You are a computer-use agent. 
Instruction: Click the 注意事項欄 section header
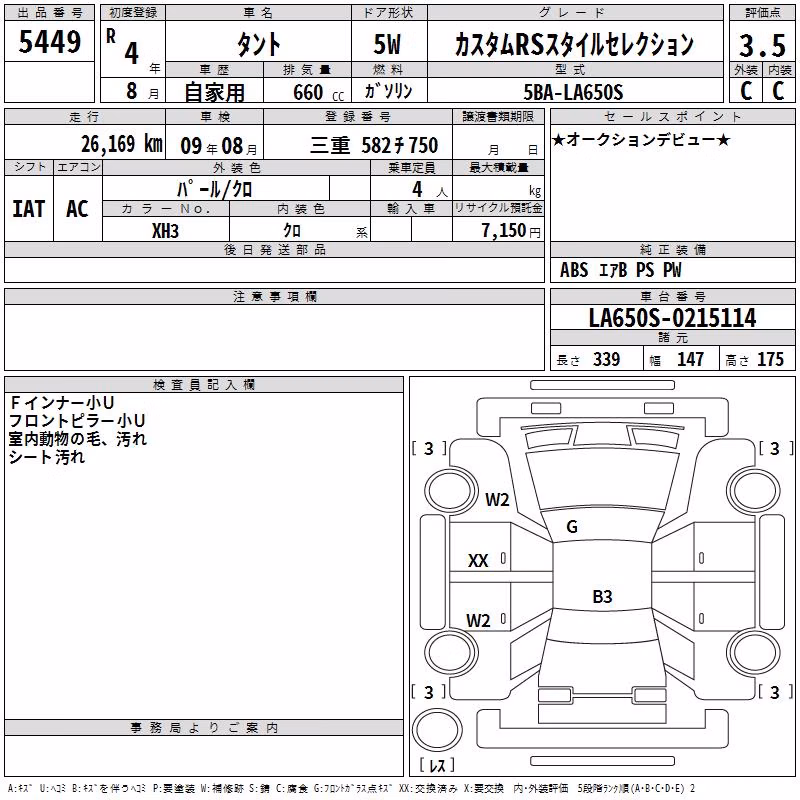274,296
